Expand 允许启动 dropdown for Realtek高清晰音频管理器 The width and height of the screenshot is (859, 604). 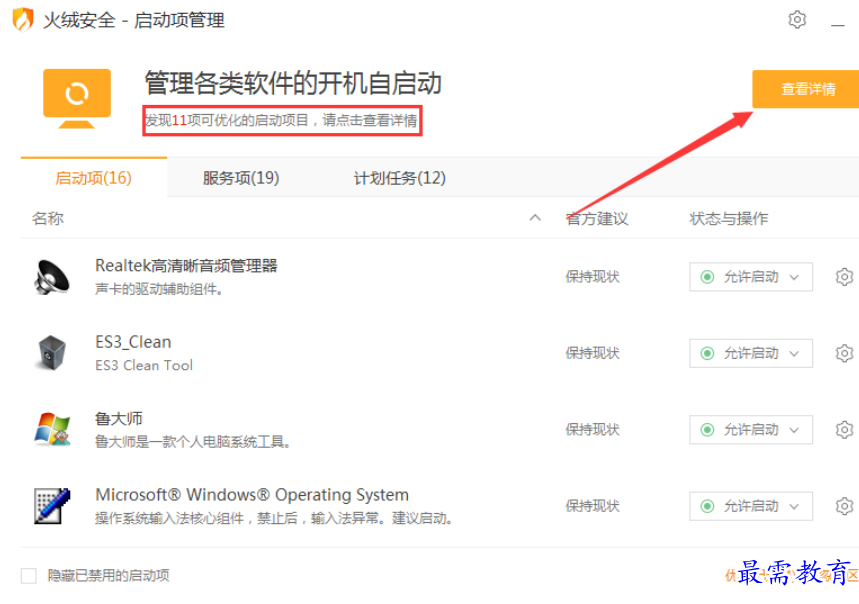coord(751,277)
